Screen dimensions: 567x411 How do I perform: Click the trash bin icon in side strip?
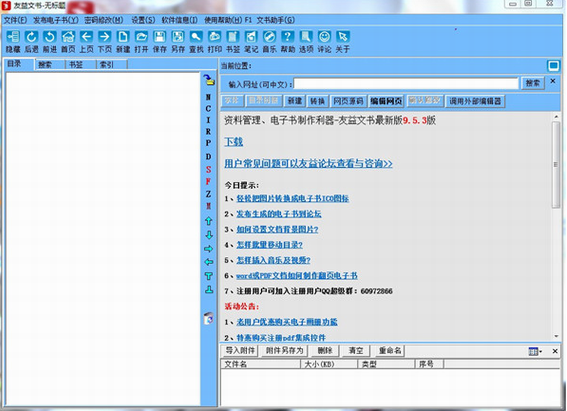209,318
